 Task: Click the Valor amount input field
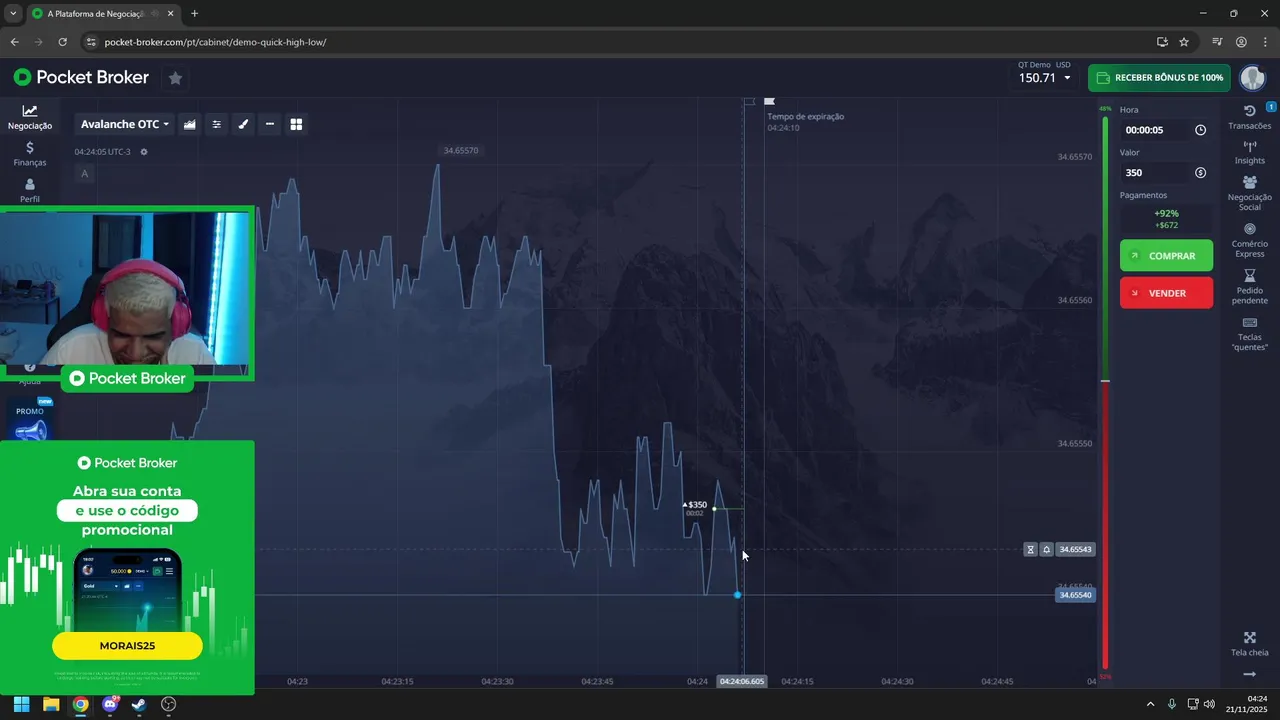(1155, 173)
